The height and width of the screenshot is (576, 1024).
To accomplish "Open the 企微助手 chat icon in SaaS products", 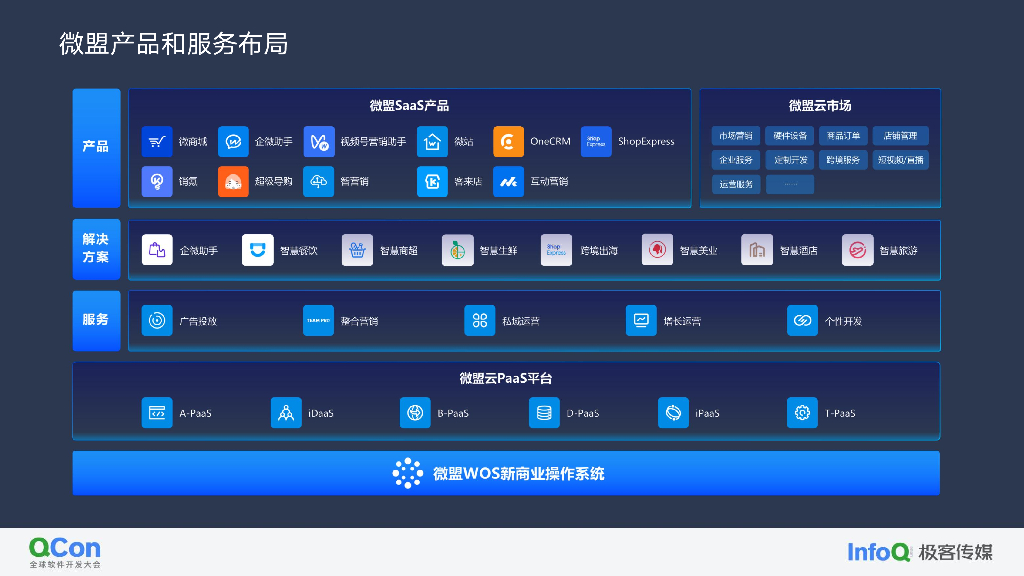I will pos(233,142).
